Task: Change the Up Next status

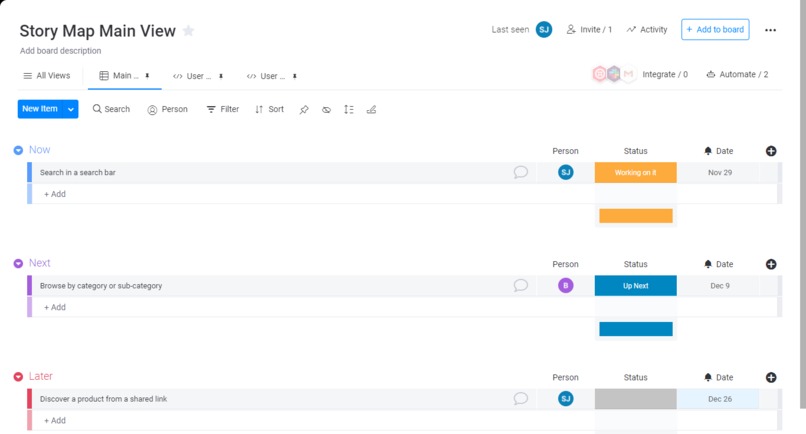Action: click(x=635, y=285)
